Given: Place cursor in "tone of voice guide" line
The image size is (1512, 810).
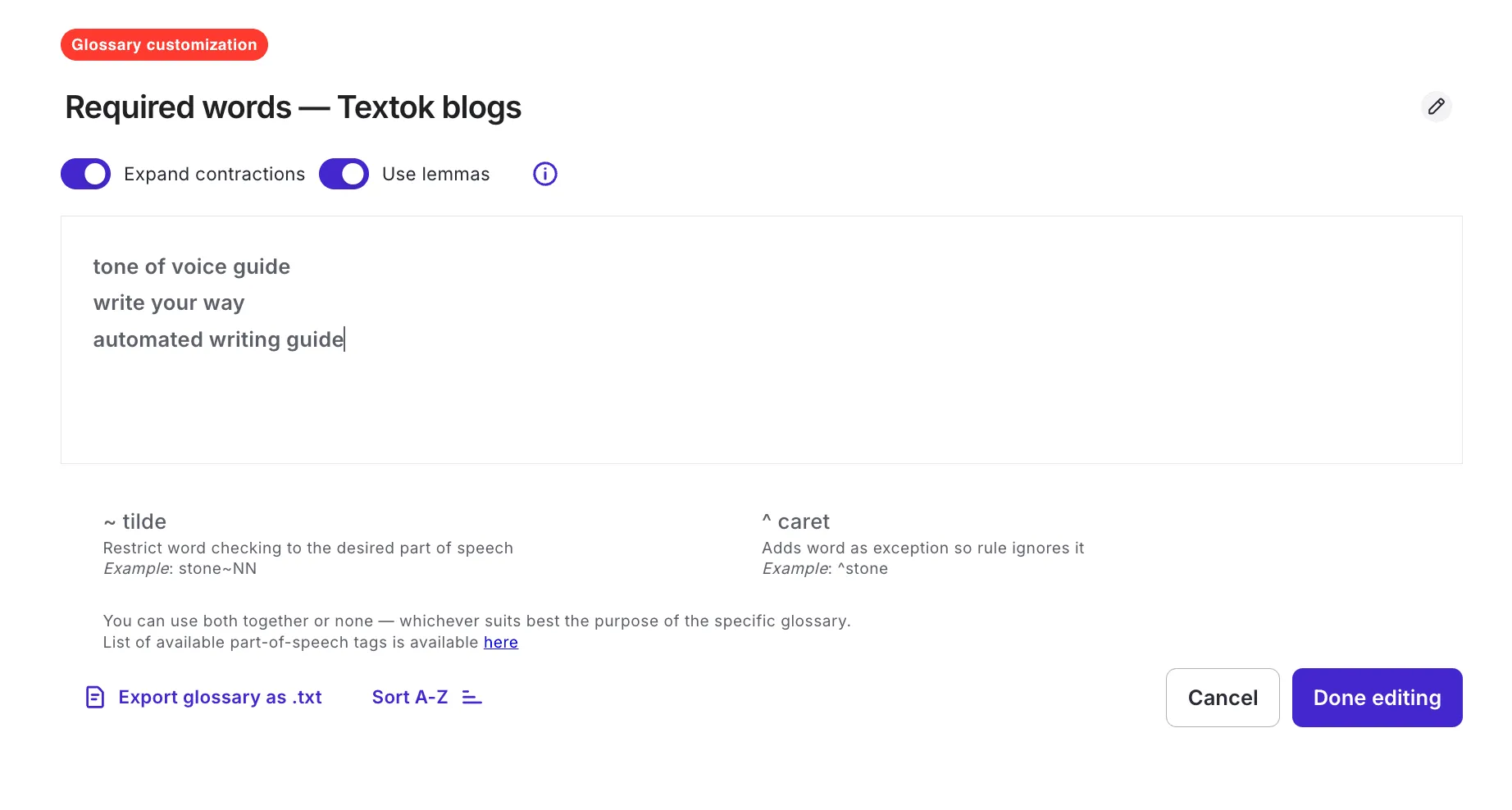Looking at the screenshot, I should [191, 266].
